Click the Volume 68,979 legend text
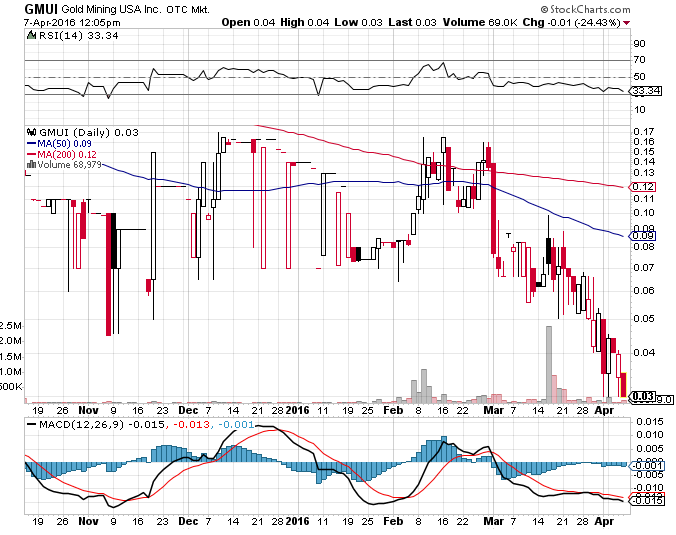The height and width of the screenshot is (535, 676). point(69,165)
